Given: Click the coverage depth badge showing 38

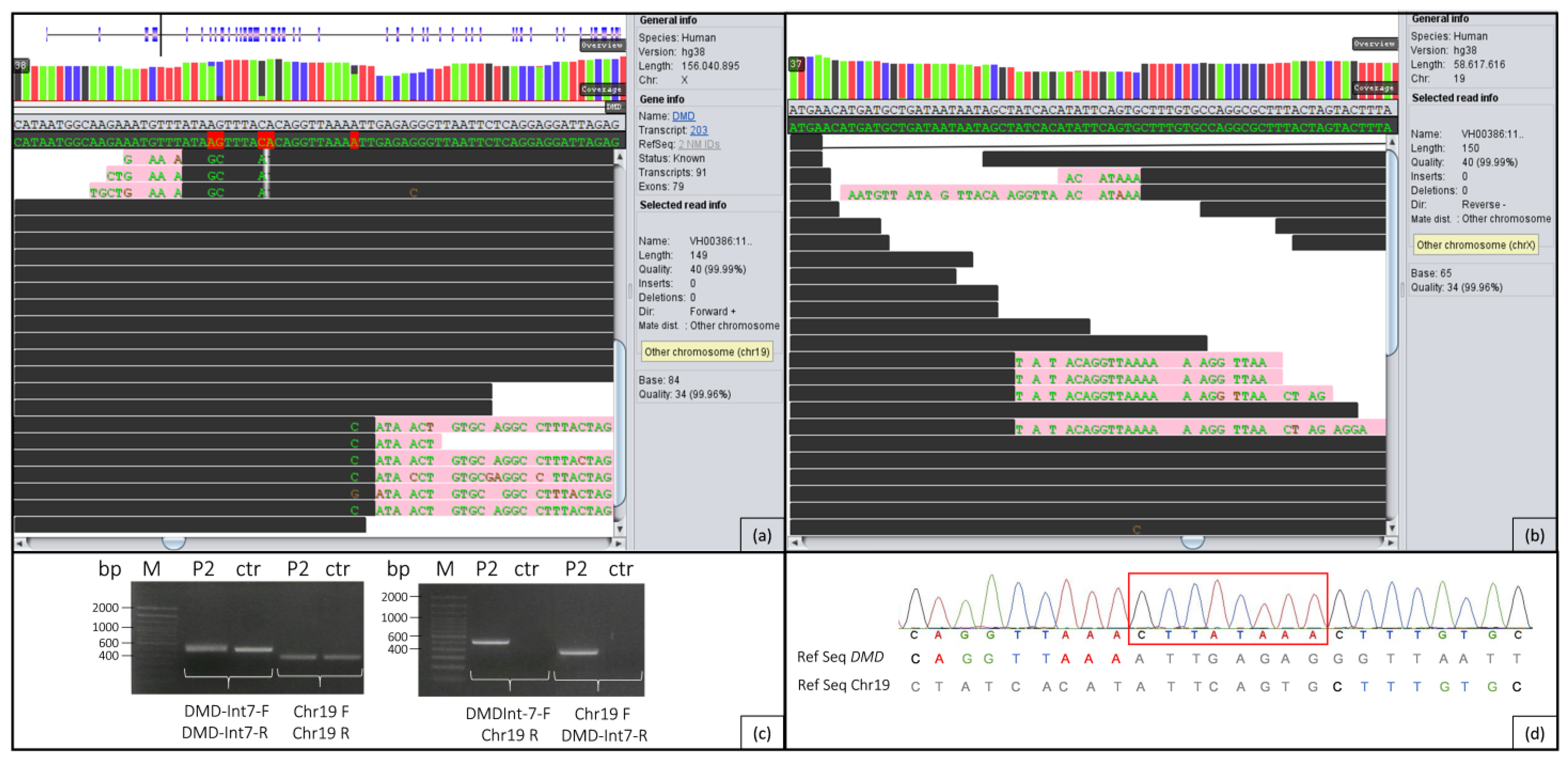Looking at the screenshot, I should [21, 66].
